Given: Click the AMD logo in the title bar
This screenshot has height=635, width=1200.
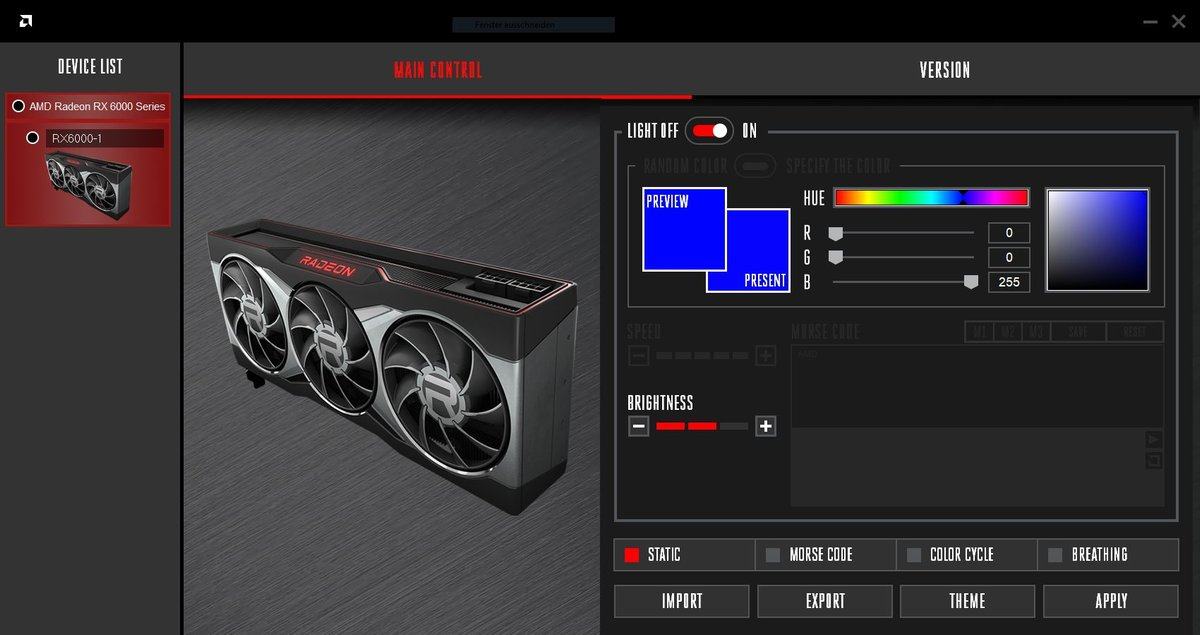Looking at the screenshot, I should coord(25,21).
